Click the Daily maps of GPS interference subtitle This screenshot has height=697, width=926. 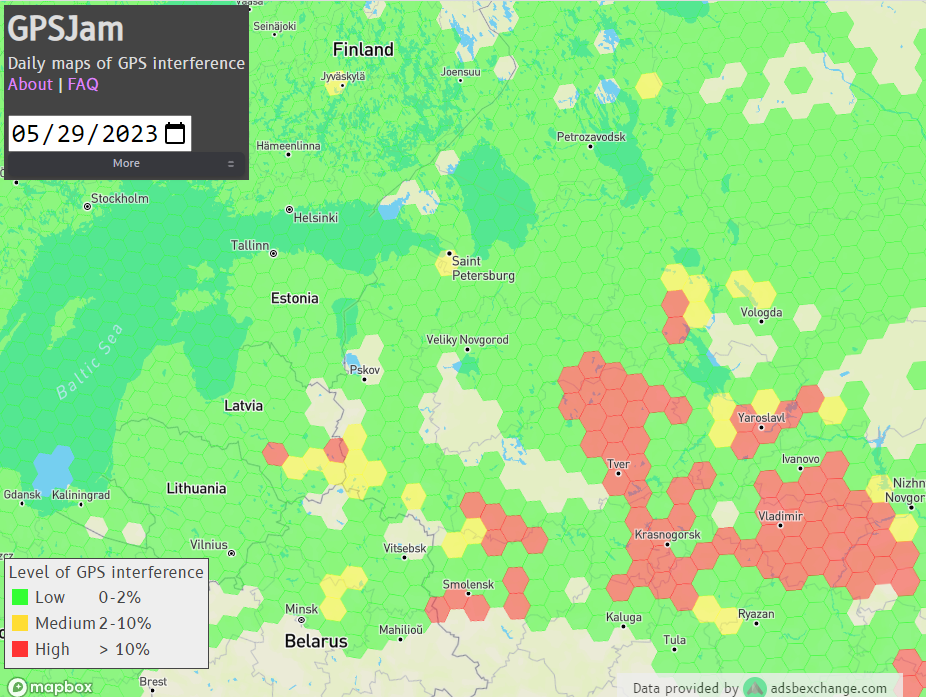pyautogui.click(x=126, y=63)
